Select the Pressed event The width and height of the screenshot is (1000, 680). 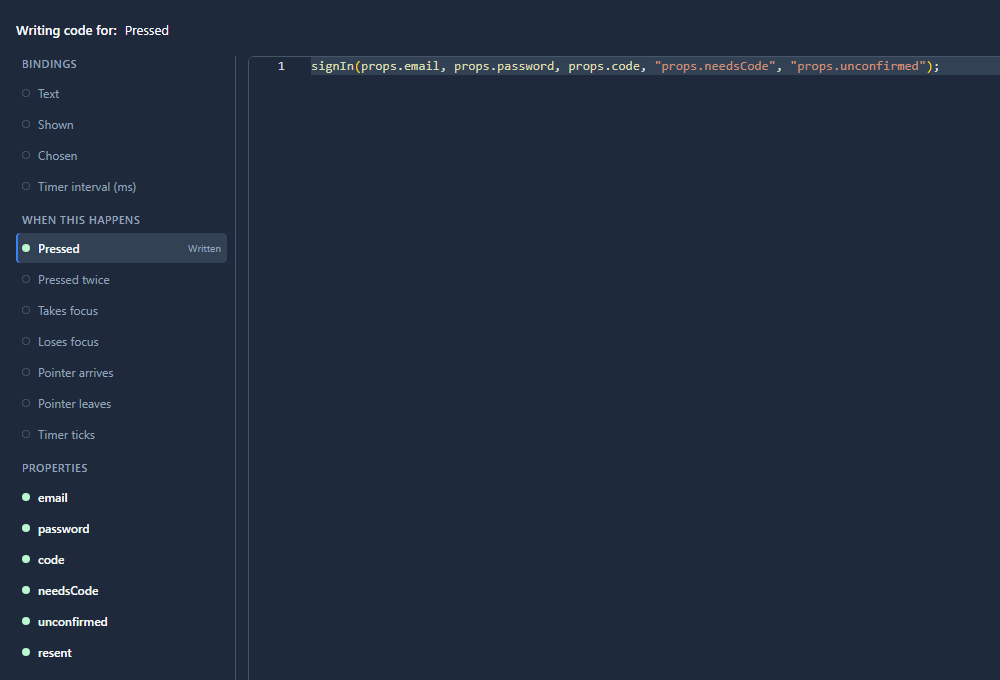(121, 248)
